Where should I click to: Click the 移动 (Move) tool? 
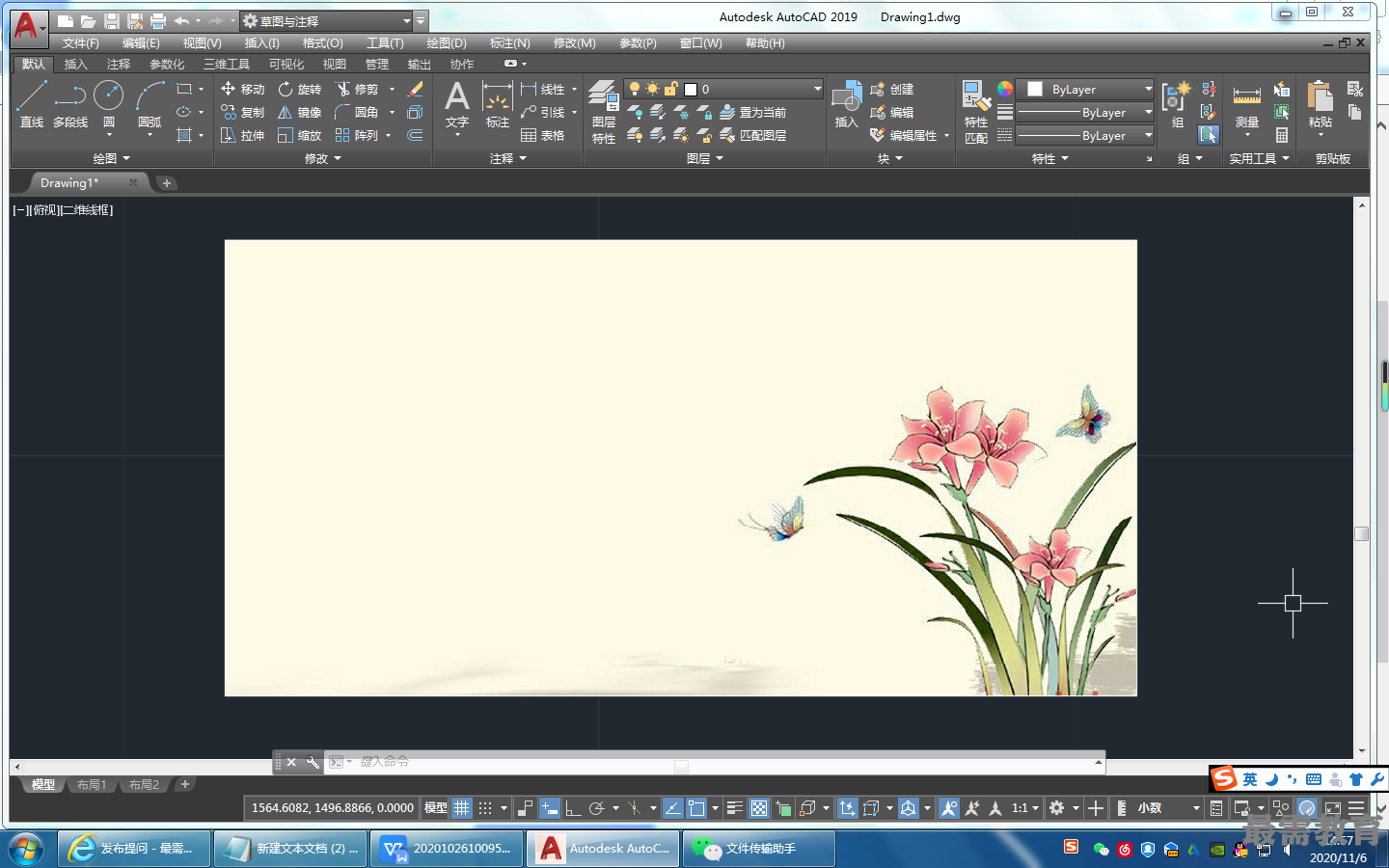pos(242,89)
